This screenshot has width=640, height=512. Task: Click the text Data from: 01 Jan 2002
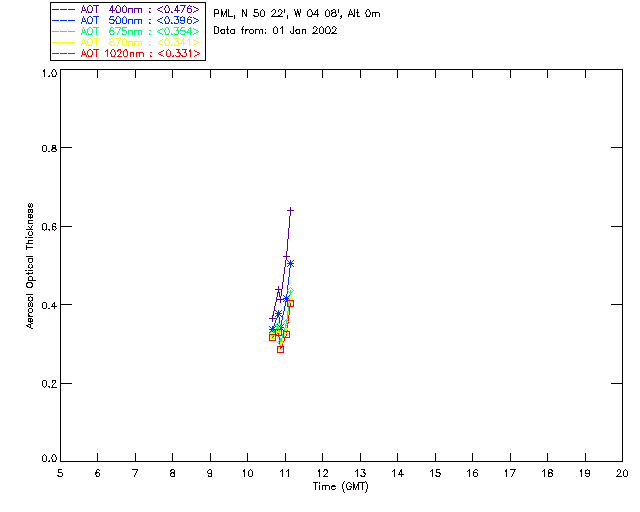click(275, 31)
